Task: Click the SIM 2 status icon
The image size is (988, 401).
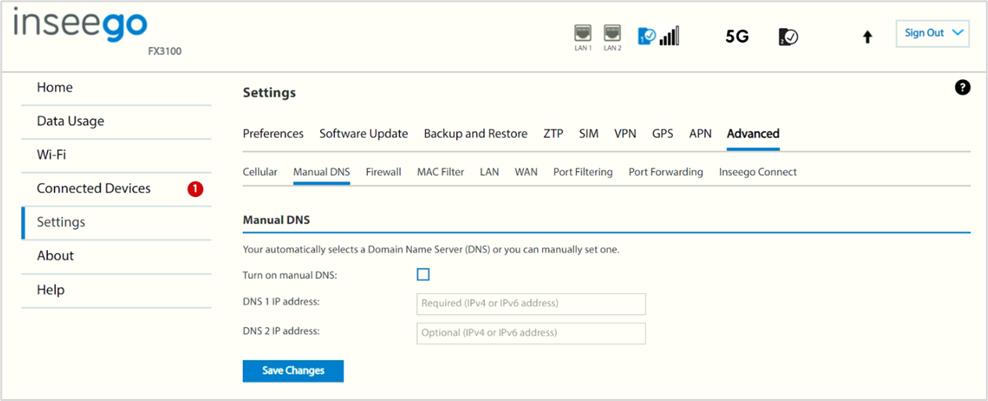Action: pos(788,37)
